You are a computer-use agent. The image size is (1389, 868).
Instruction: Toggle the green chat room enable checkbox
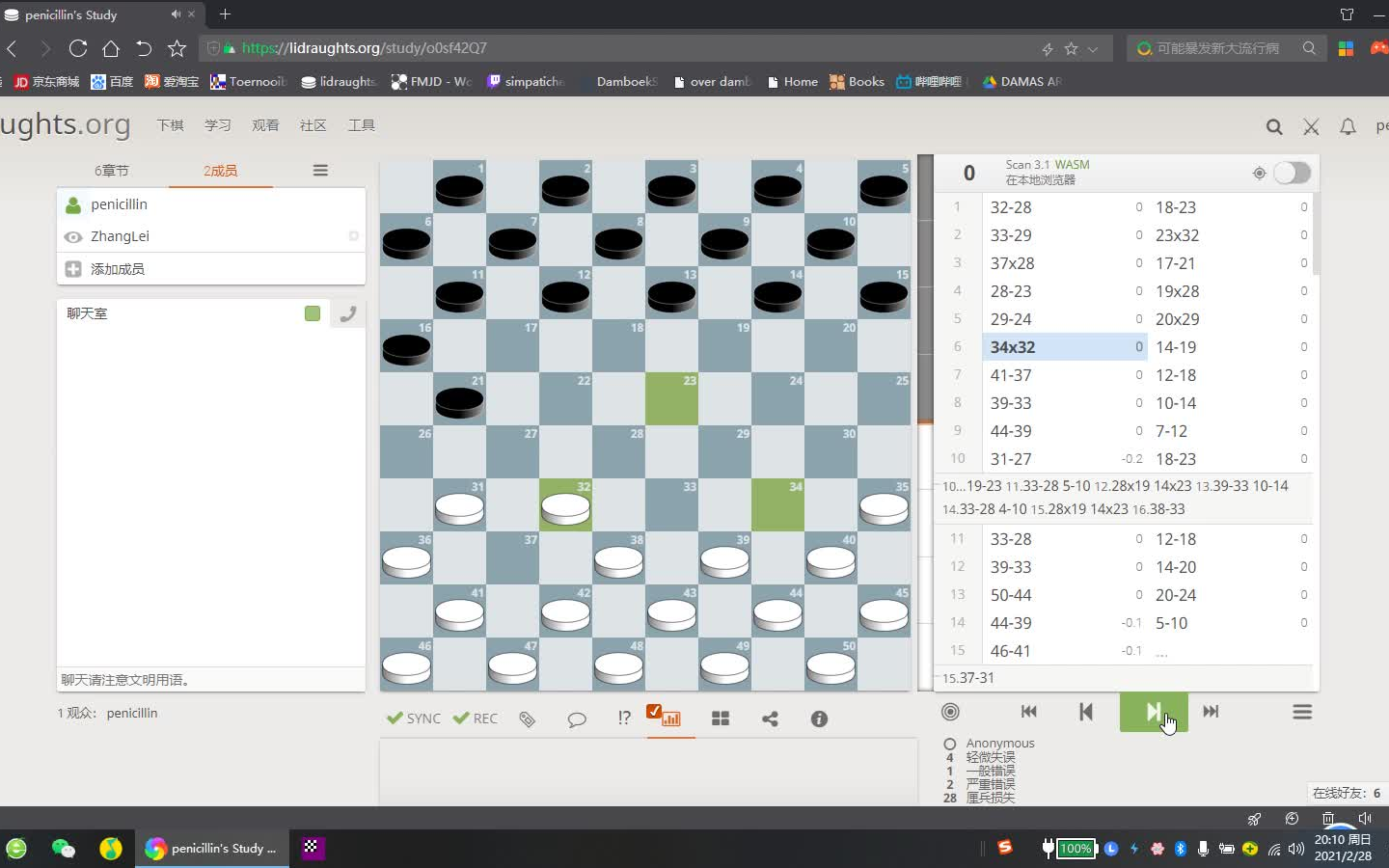pos(312,313)
